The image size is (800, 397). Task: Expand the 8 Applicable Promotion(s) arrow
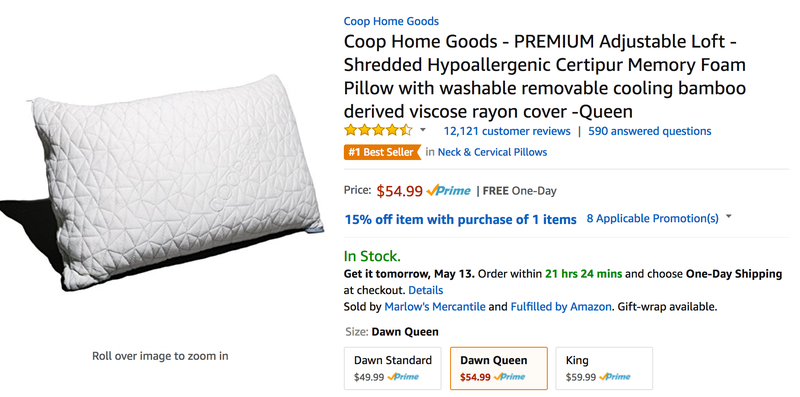tap(728, 217)
